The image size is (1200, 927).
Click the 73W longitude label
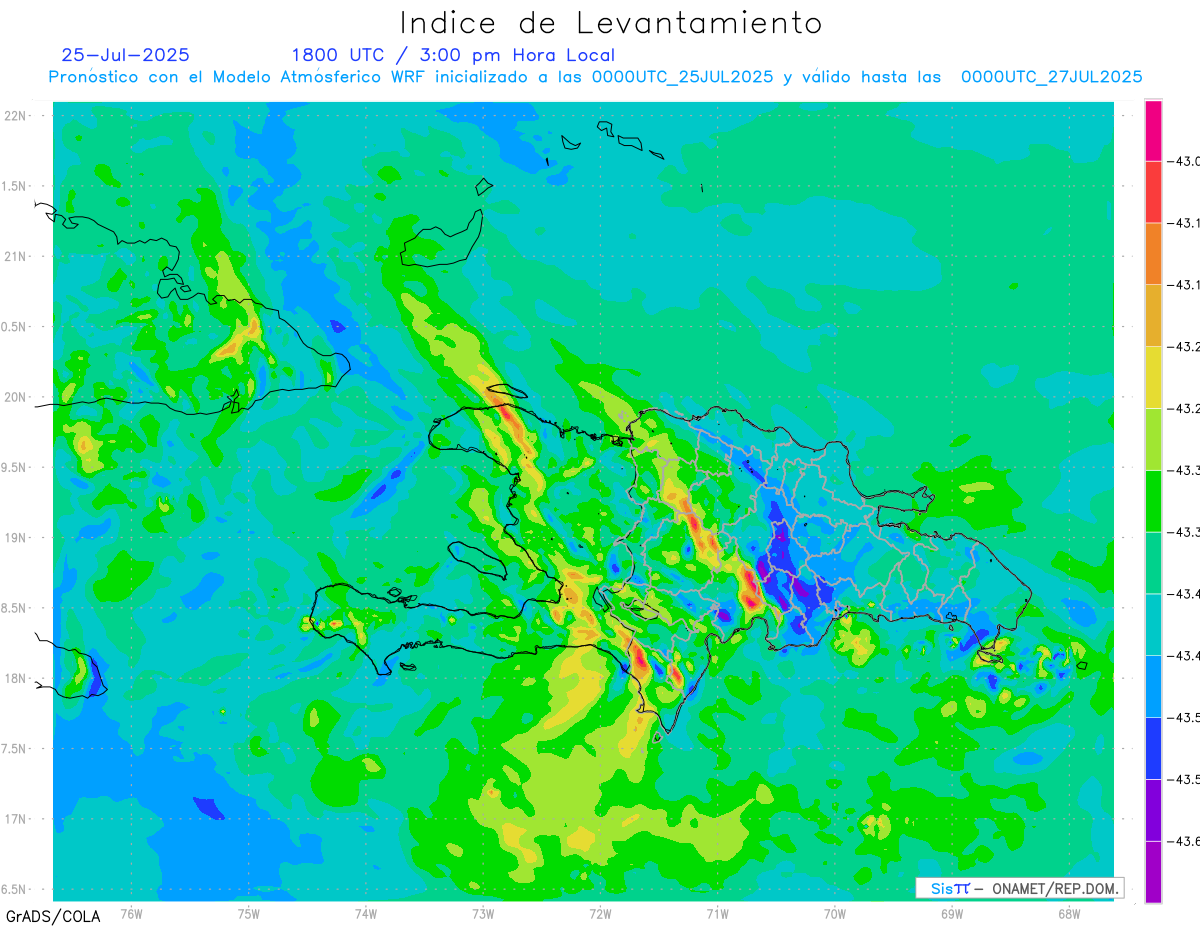click(483, 913)
